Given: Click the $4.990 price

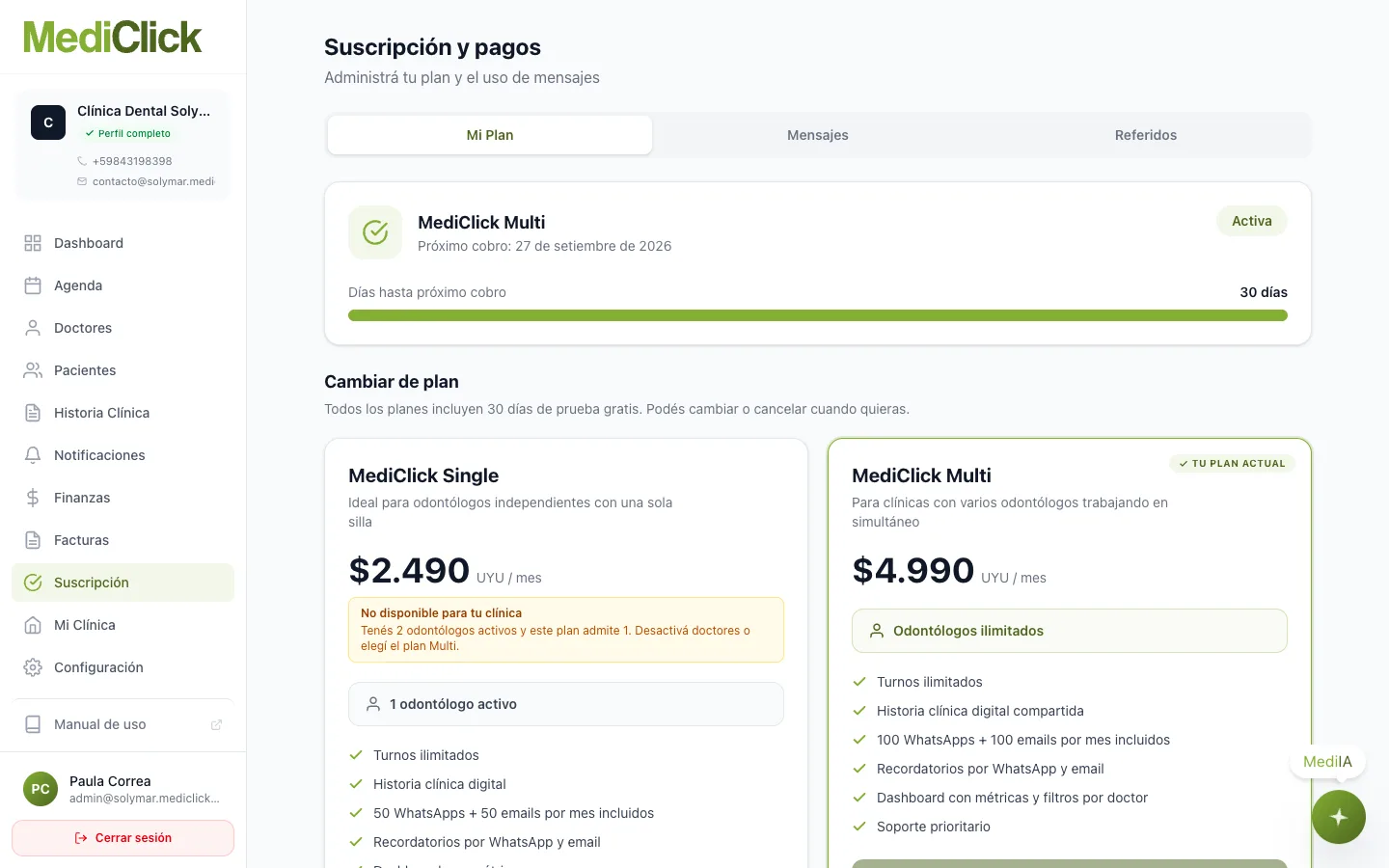Looking at the screenshot, I should coord(913,571).
